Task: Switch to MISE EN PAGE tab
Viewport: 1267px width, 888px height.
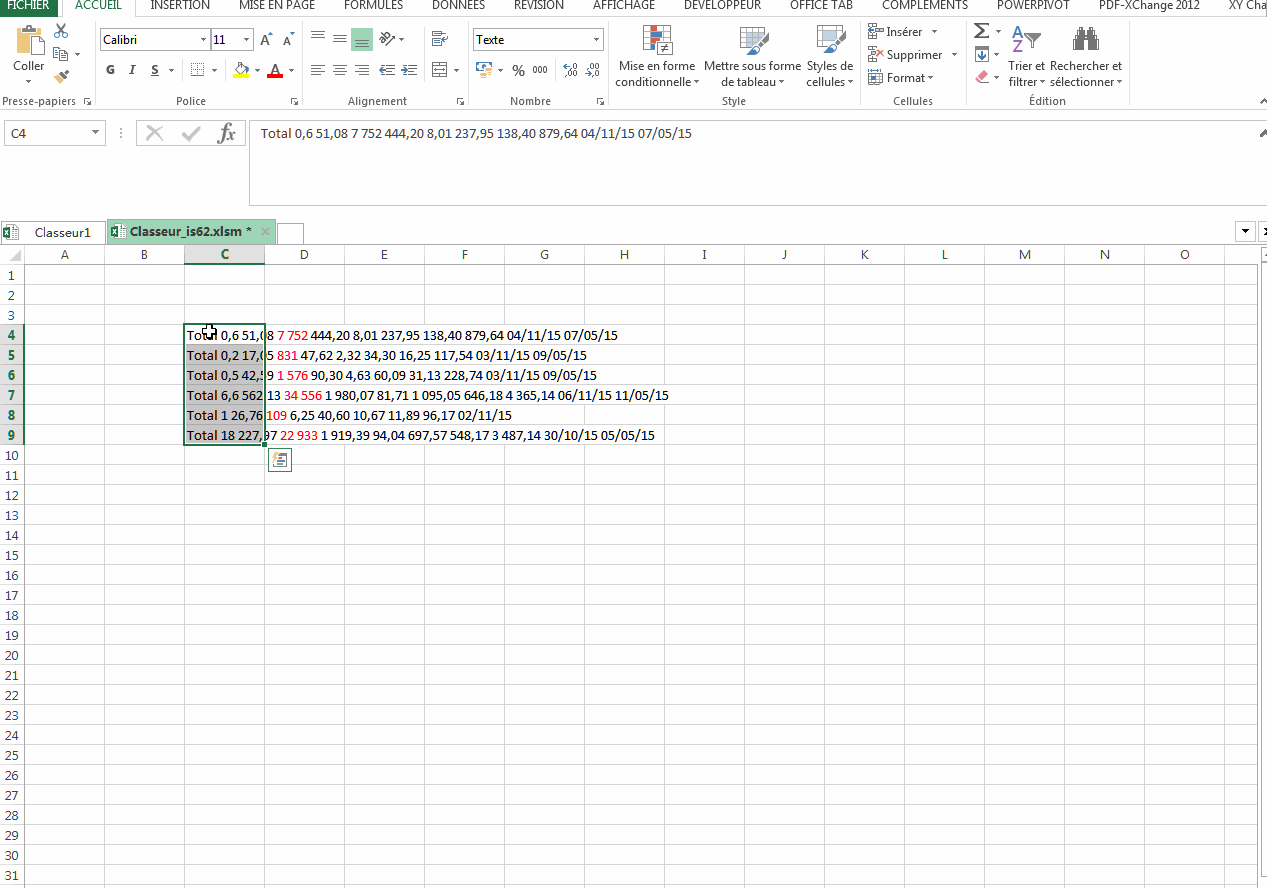Action: tap(277, 5)
